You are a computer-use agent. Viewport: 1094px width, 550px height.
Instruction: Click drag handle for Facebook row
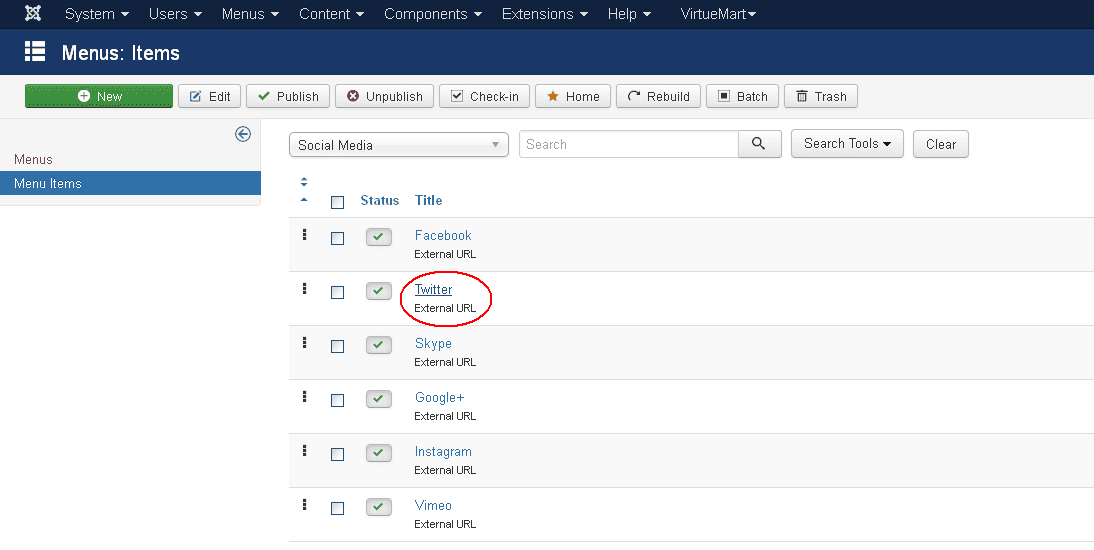point(304,235)
